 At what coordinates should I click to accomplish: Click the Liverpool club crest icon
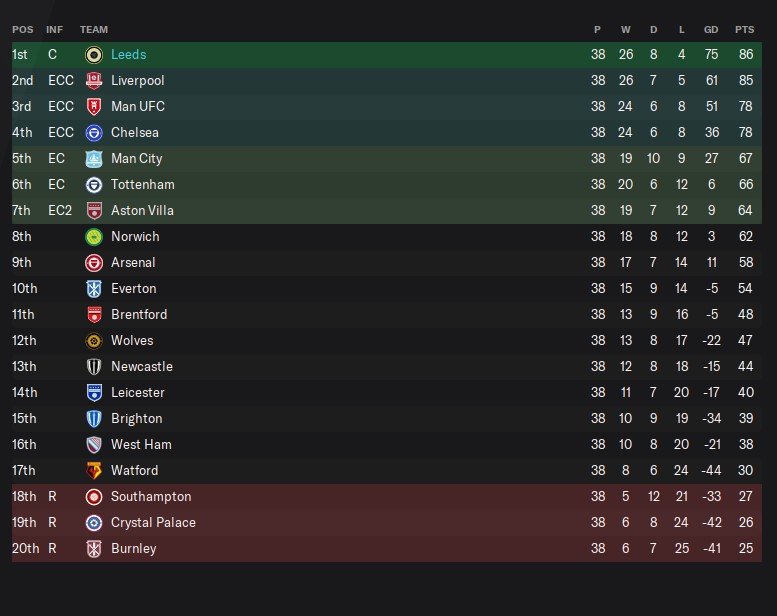pos(94,80)
